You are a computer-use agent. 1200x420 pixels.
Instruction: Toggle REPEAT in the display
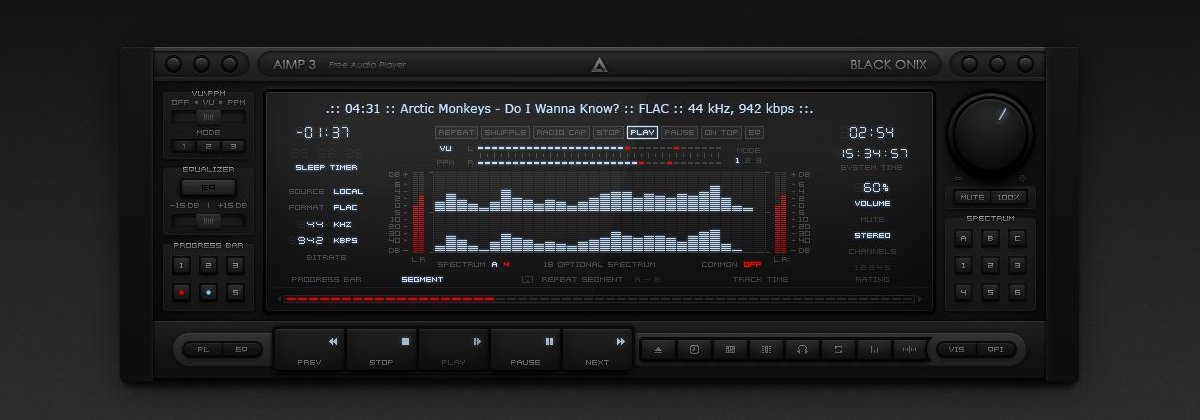point(456,132)
